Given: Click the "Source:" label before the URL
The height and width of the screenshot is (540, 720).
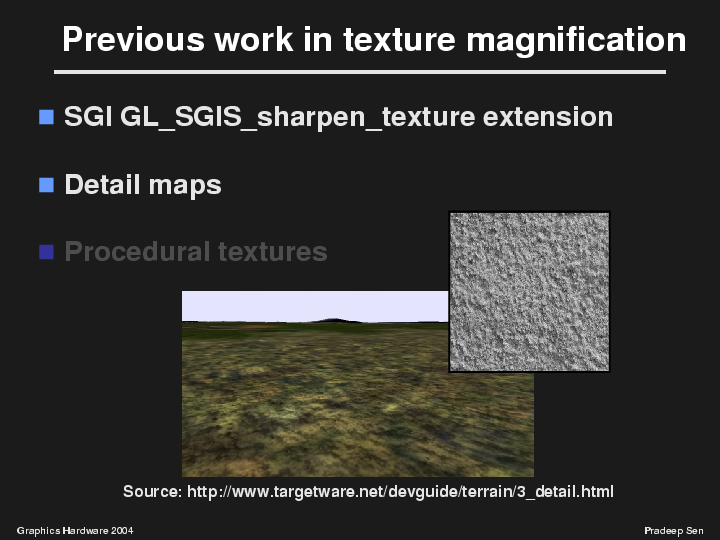Looking at the screenshot, I should [152, 492].
